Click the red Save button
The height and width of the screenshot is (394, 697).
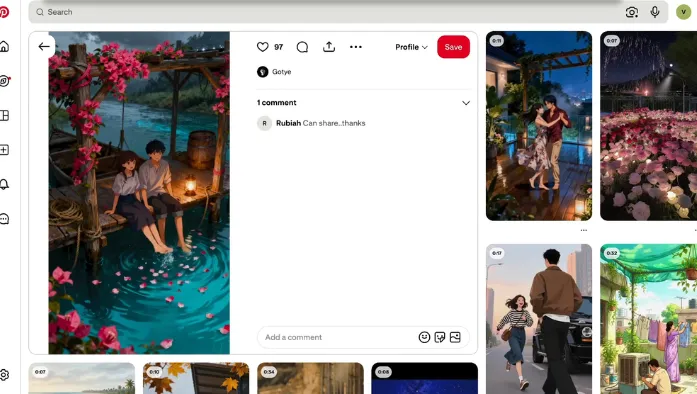click(x=453, y=47)
